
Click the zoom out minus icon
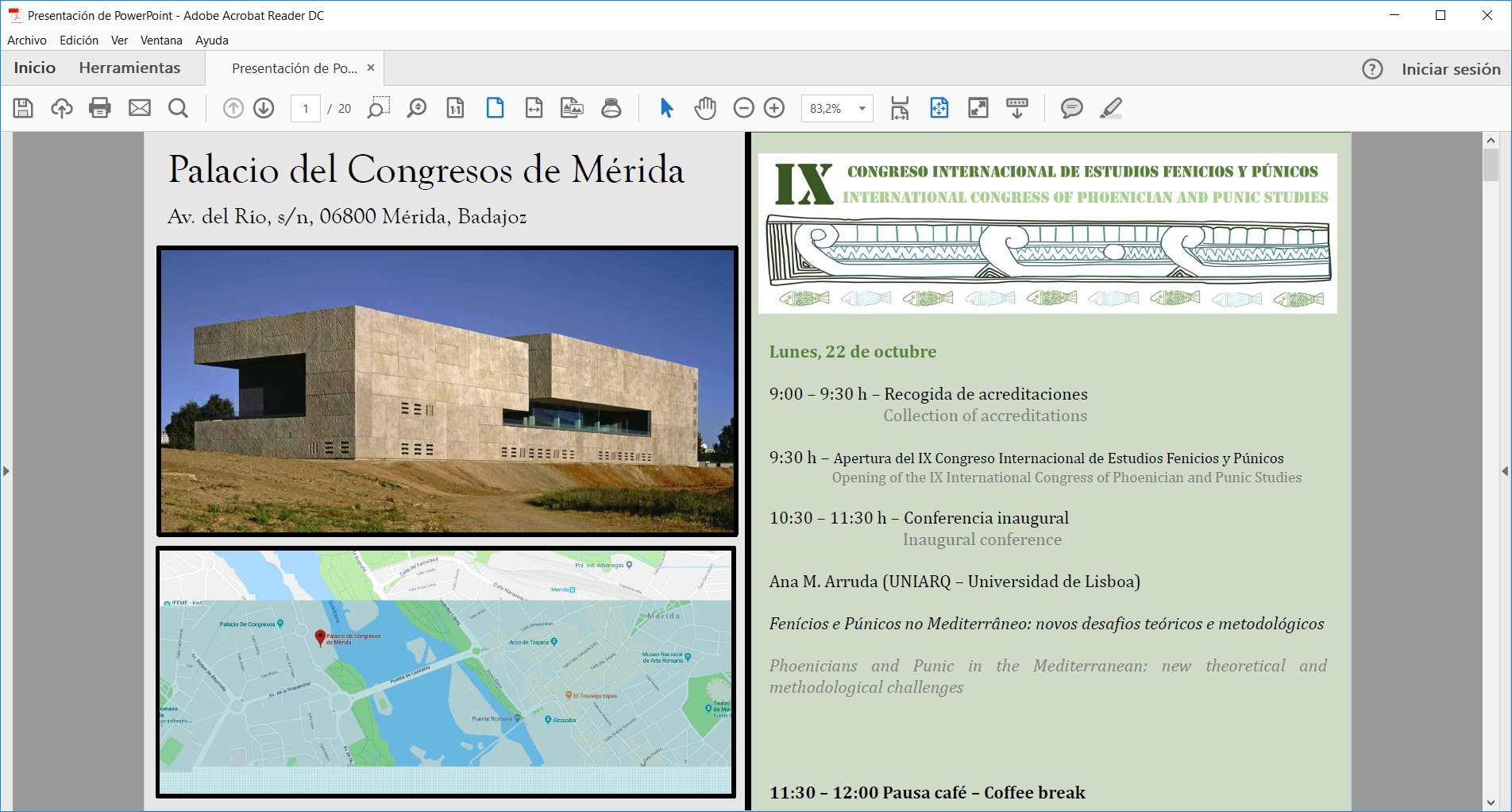pyautogui.click(x=743, y=108)
